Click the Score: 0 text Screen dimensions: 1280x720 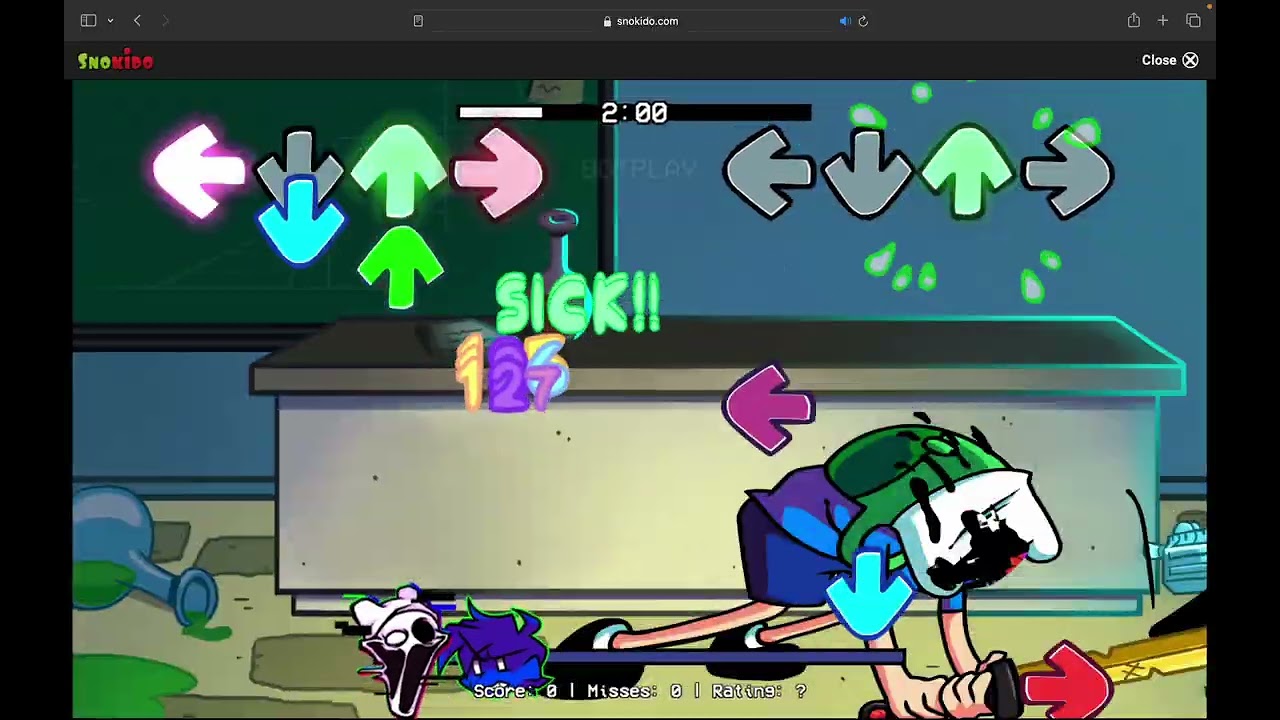515,691
